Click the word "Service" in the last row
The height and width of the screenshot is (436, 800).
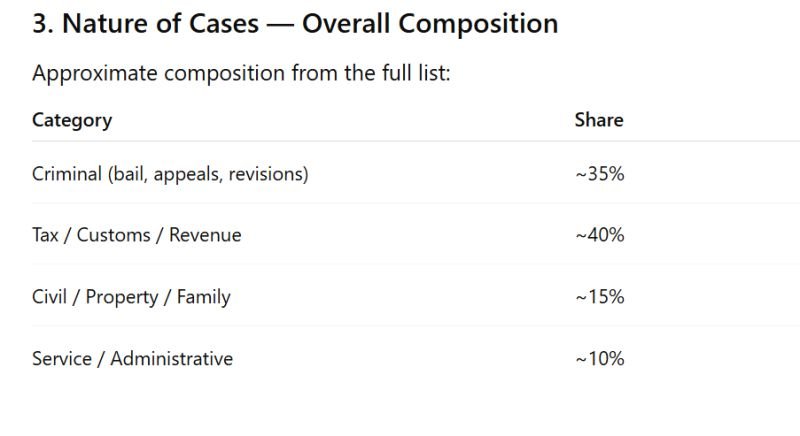(x=61, y=358)
